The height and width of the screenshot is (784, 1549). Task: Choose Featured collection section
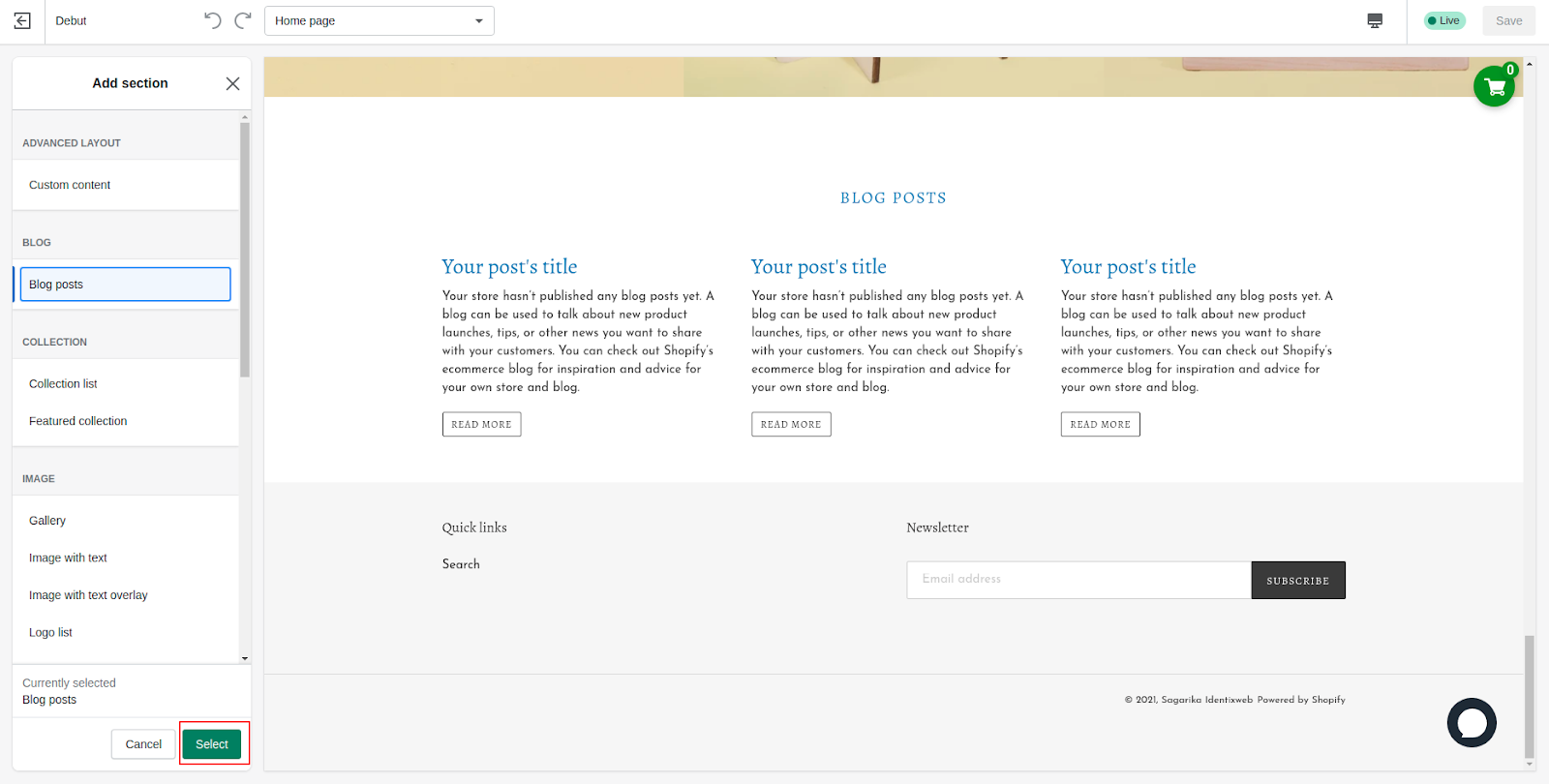125,421
